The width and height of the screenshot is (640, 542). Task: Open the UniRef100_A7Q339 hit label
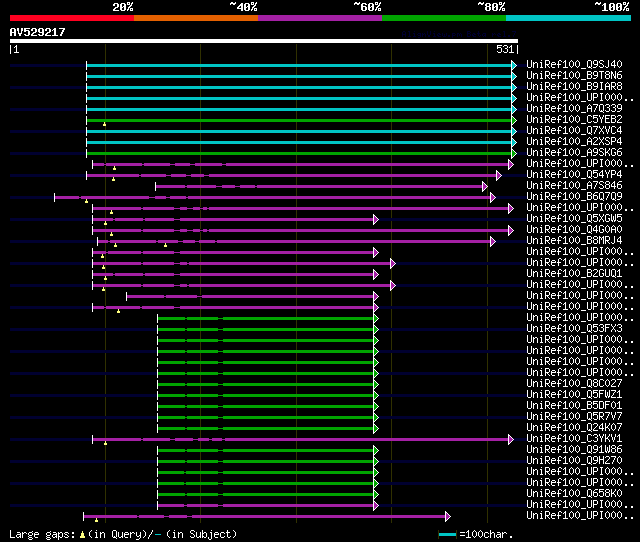(574, 109)
